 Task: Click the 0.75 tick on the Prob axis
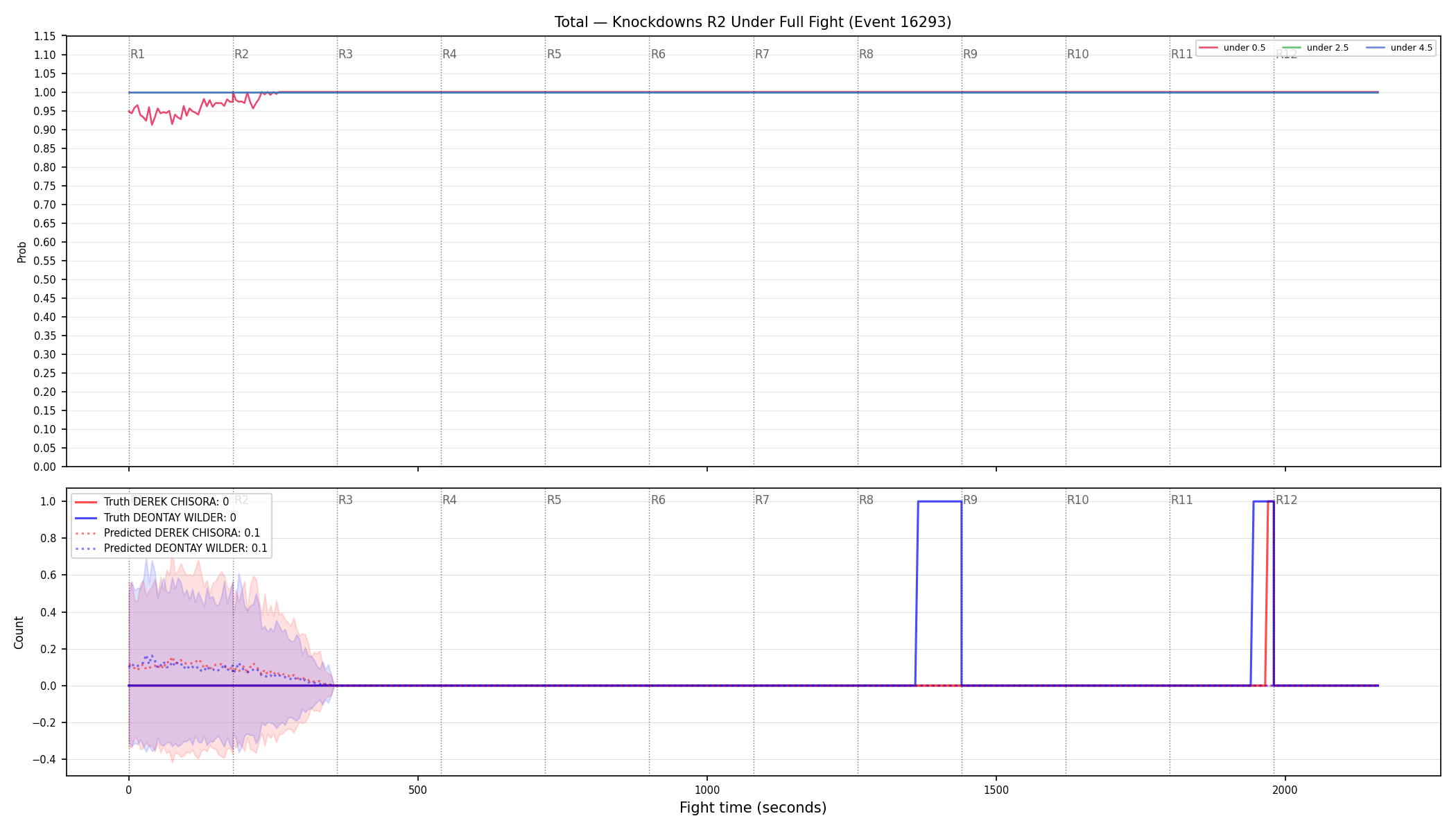[45, 186]
